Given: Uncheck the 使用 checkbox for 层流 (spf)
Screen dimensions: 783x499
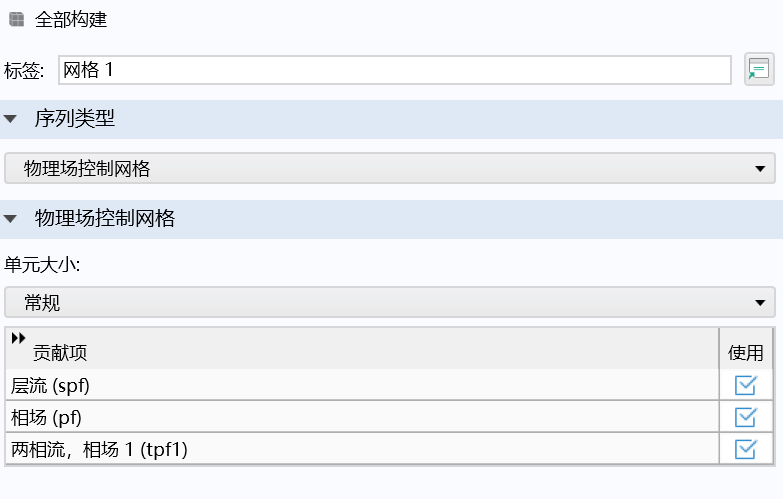Looking at the screenshot, I should click(745, 385).
